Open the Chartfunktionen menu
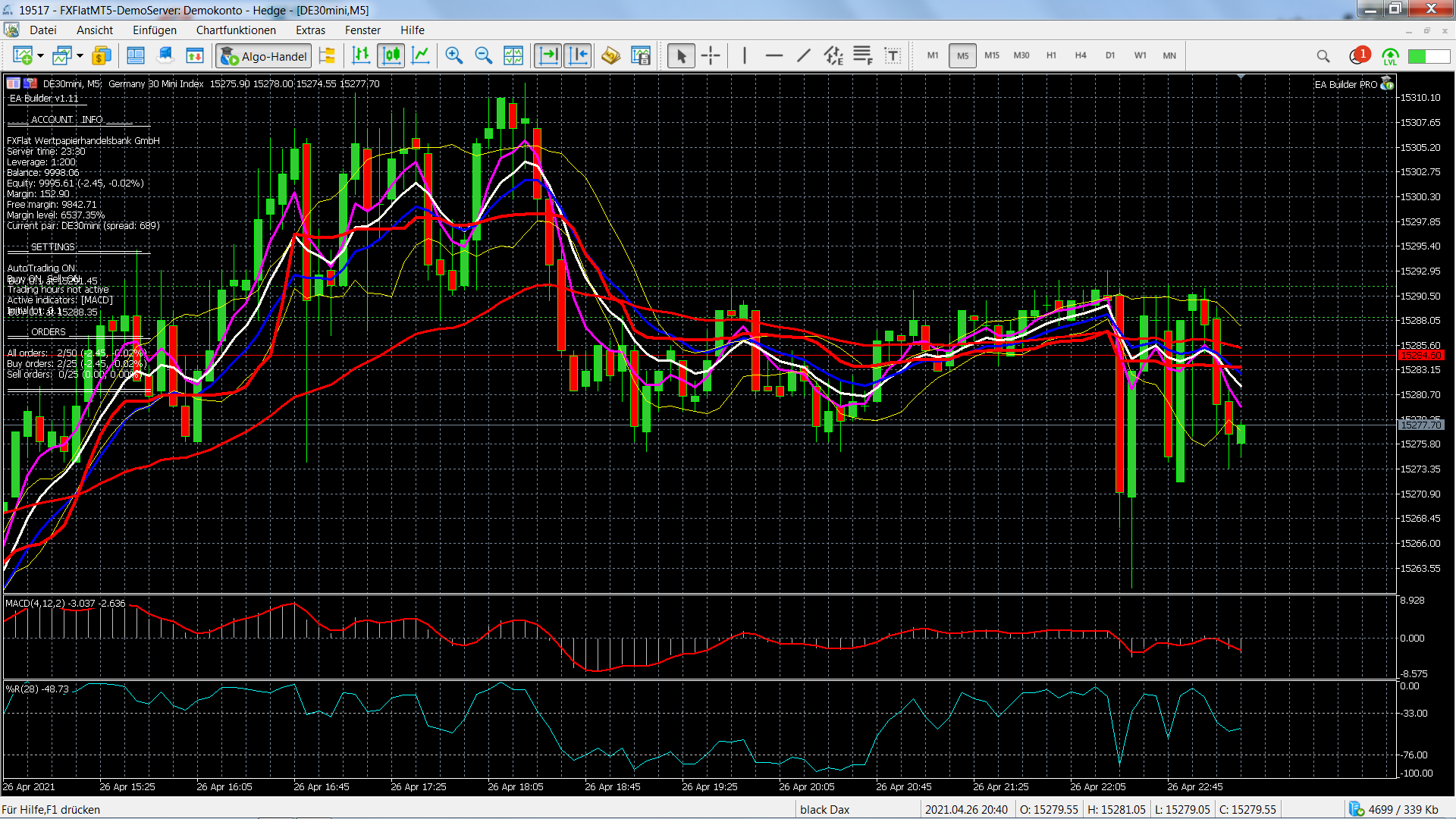 [236, 30]
